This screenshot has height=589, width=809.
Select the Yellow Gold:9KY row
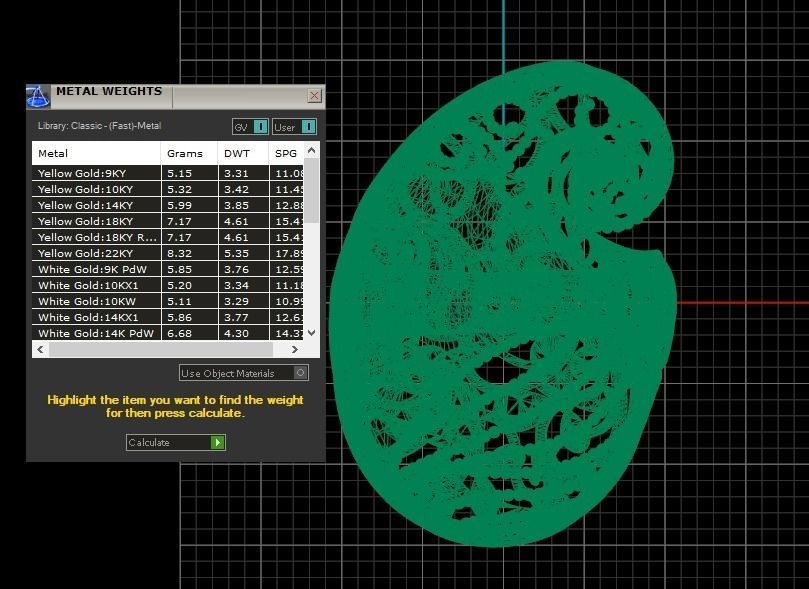click(168, 173)
